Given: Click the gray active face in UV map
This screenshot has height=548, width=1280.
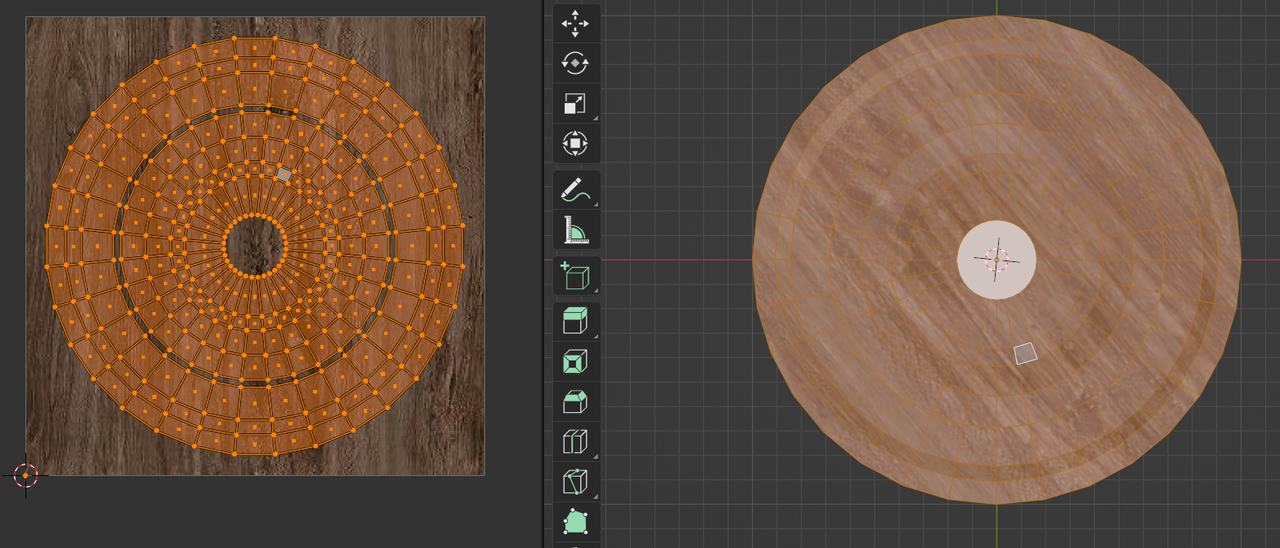Looking at the screenshot, I should tap(284, 174).
